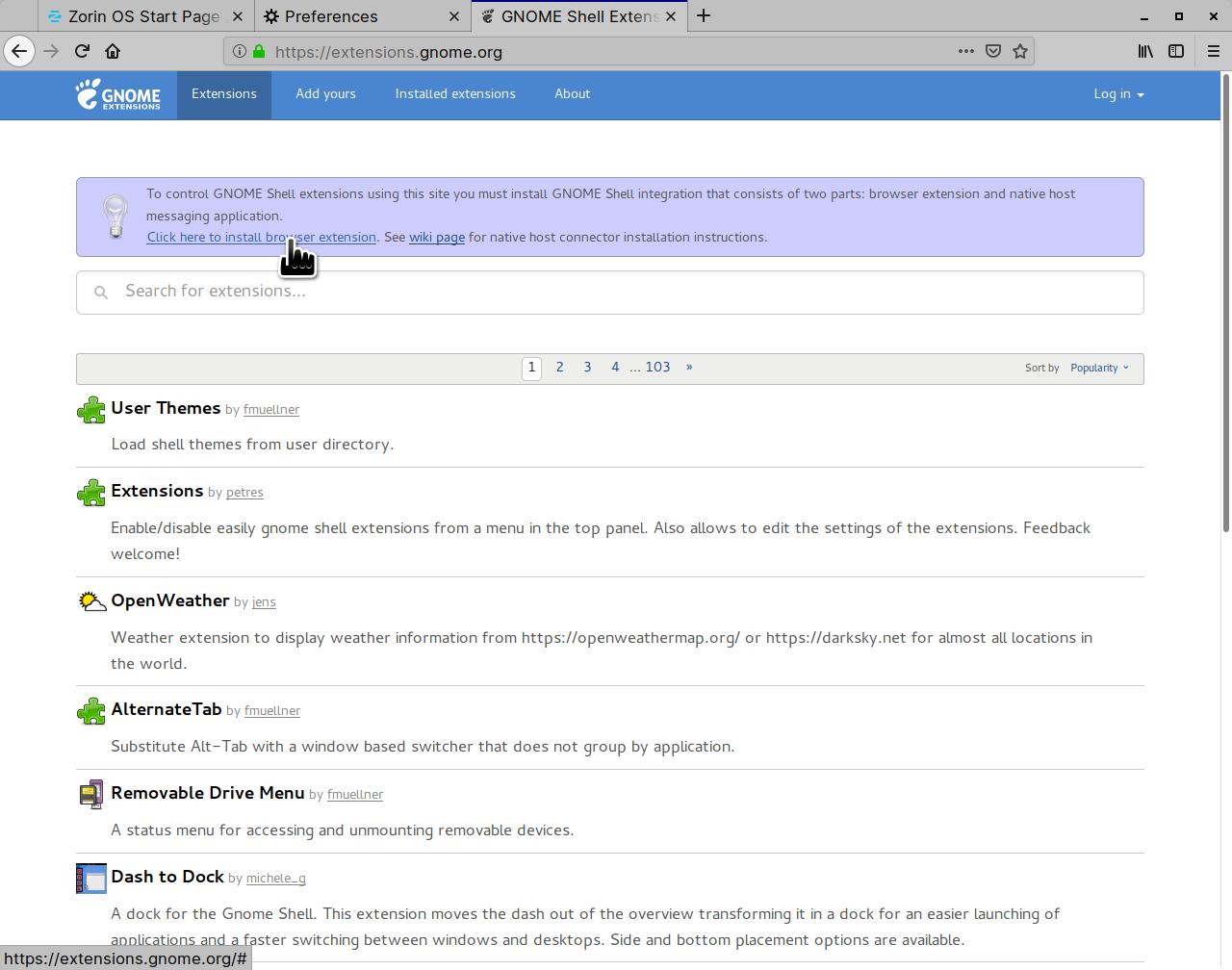Screen dimensions: 1232x970
Task: Click the GNOME Extensions logo
Action: tap(118, 94)
